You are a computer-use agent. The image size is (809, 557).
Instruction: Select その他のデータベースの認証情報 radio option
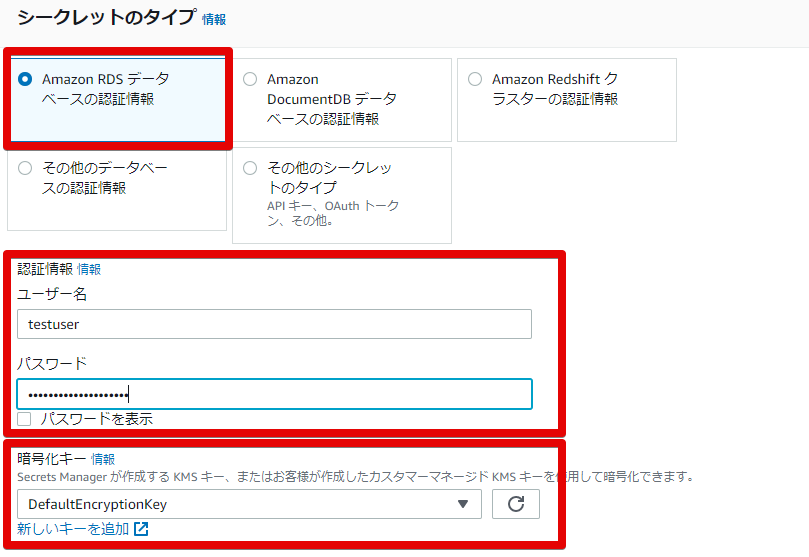point(25,168)
